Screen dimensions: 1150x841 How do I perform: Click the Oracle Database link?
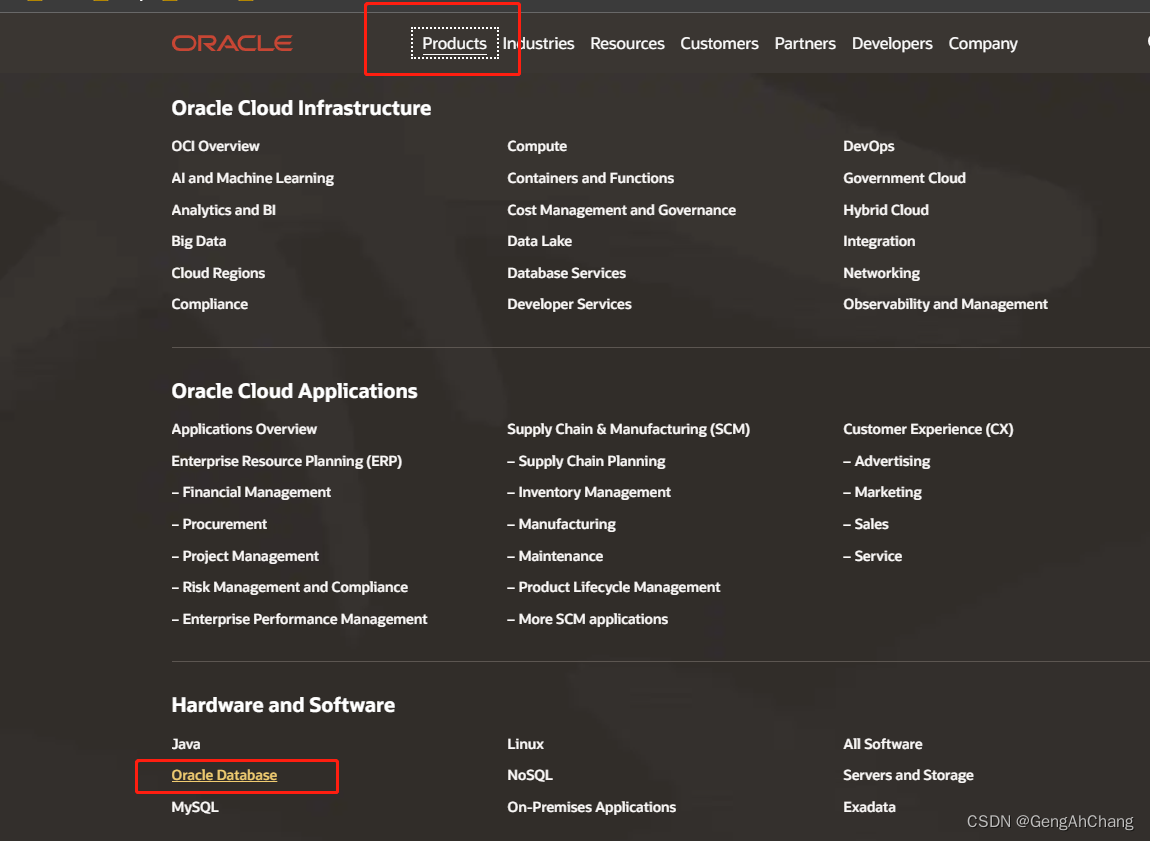tap(224, 775)
